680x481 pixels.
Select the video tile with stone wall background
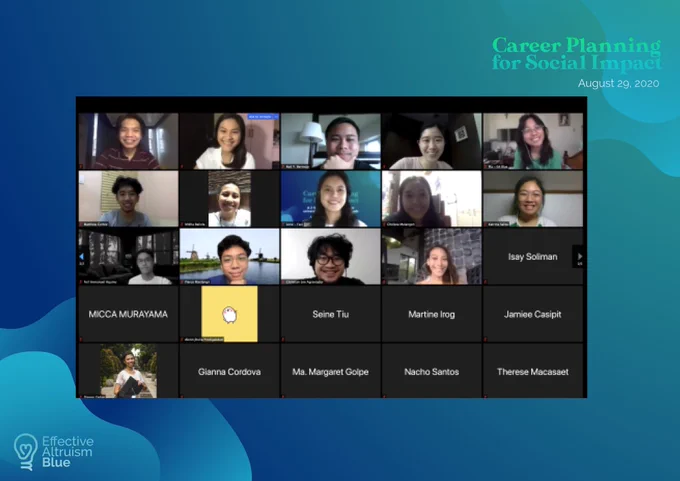432,256
